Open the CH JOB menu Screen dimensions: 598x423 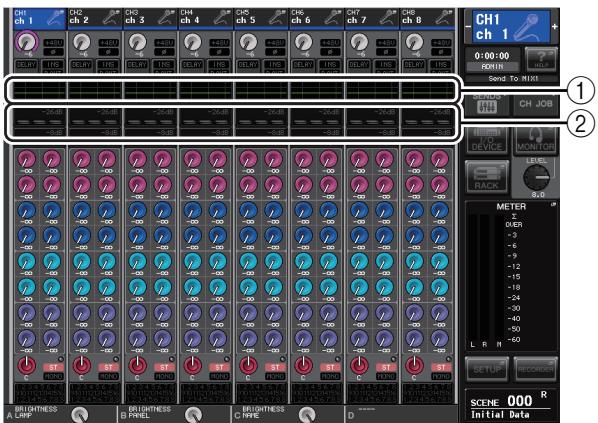[536, 104]
